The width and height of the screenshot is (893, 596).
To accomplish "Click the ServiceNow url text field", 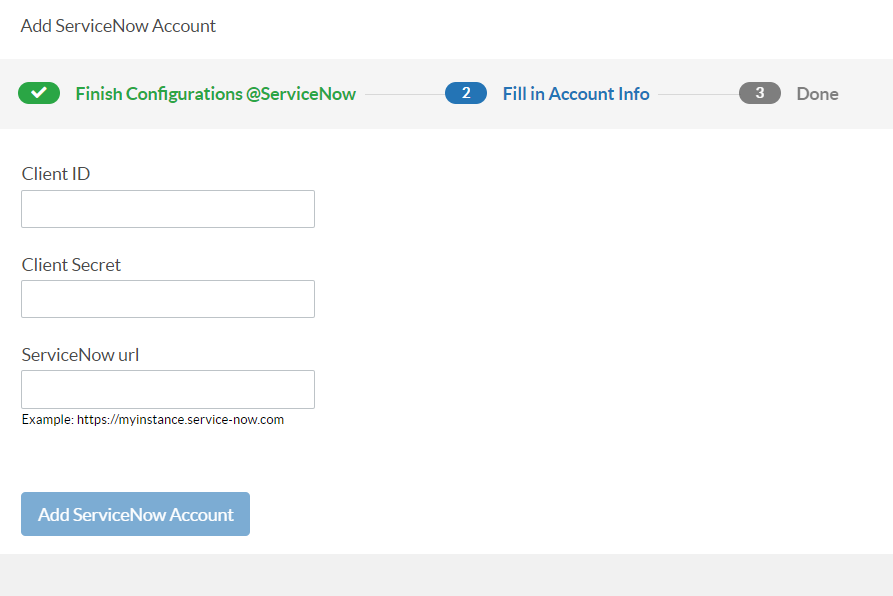I will tap(167, 389).
